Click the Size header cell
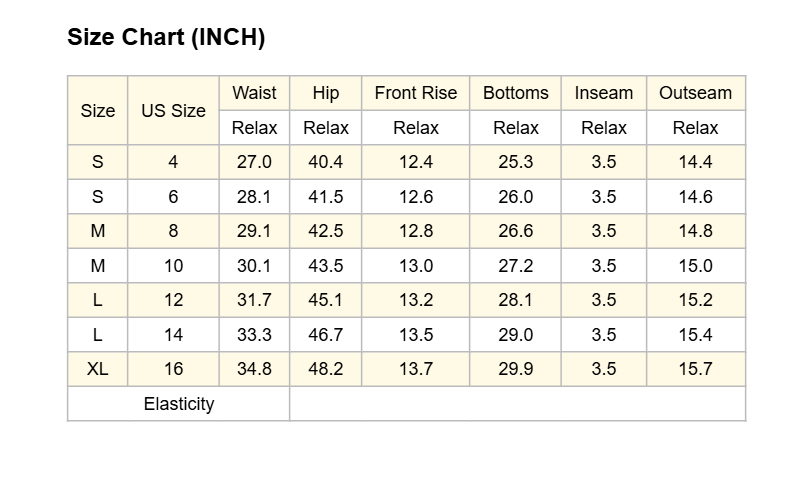The image size is (803, 500). pyautogui.click(x=98, y=110)
